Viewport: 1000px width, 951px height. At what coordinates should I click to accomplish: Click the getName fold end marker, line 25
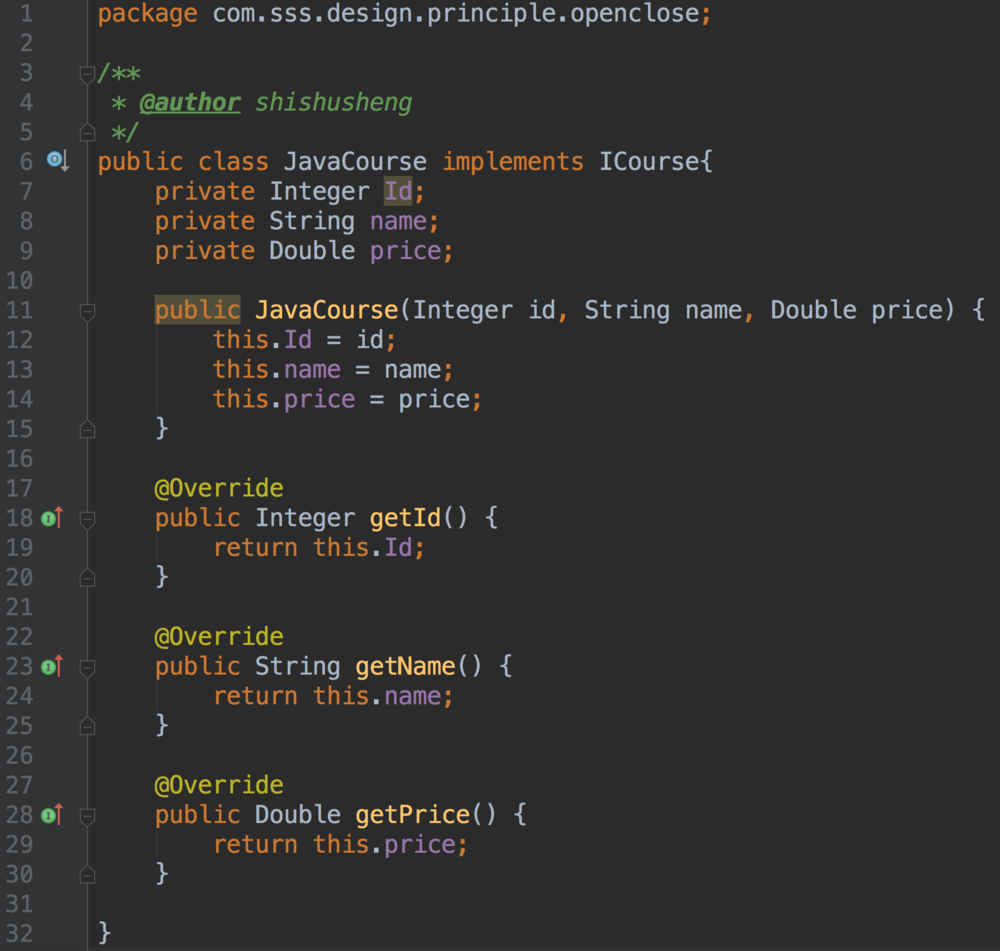tap(87, 726)
